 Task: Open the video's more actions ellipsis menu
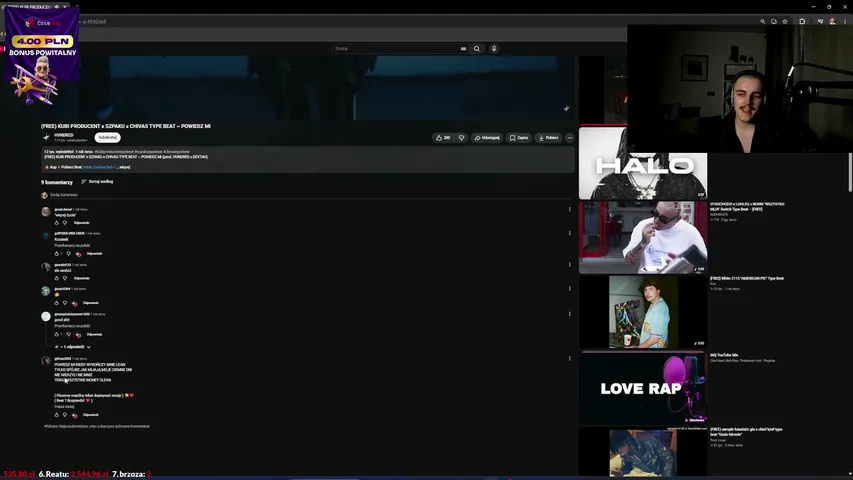[570, 138]
